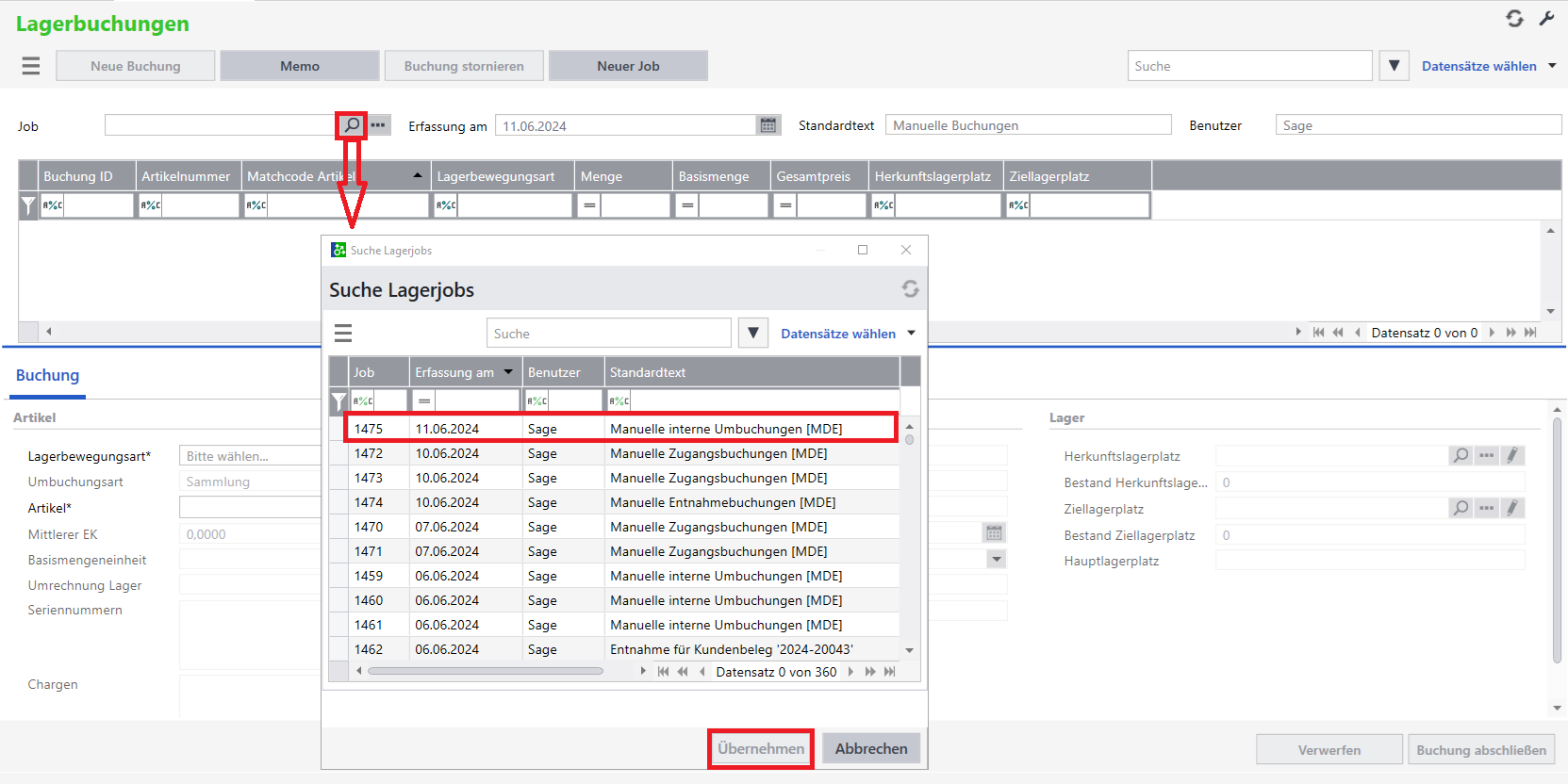Sort by the Erfassung am column header
Viewport: 1568px width, 784px height.
point(454,372)
